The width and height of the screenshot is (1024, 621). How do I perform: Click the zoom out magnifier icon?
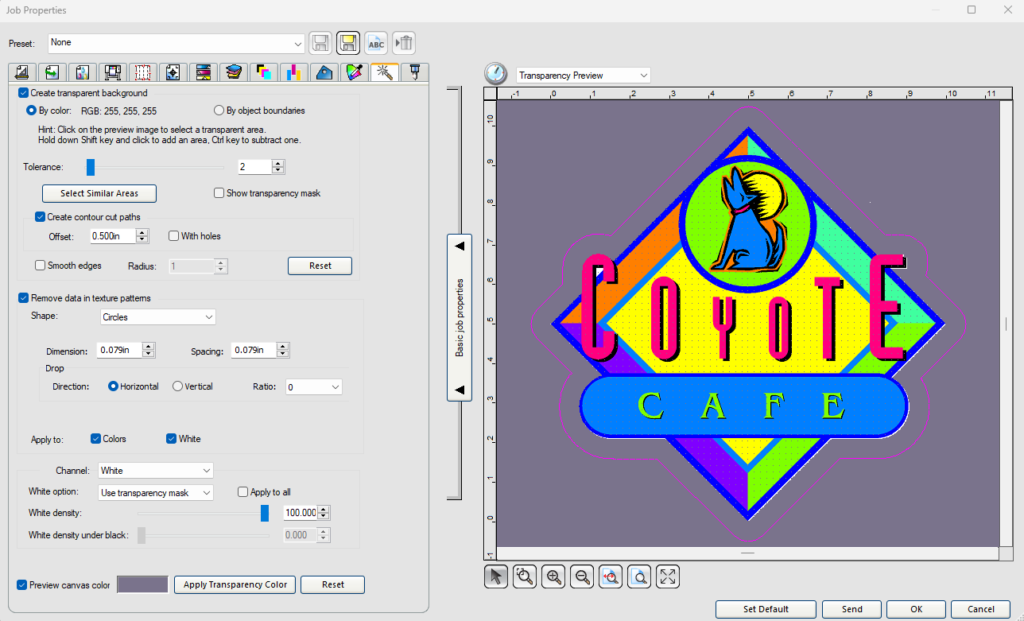[582, 577]
